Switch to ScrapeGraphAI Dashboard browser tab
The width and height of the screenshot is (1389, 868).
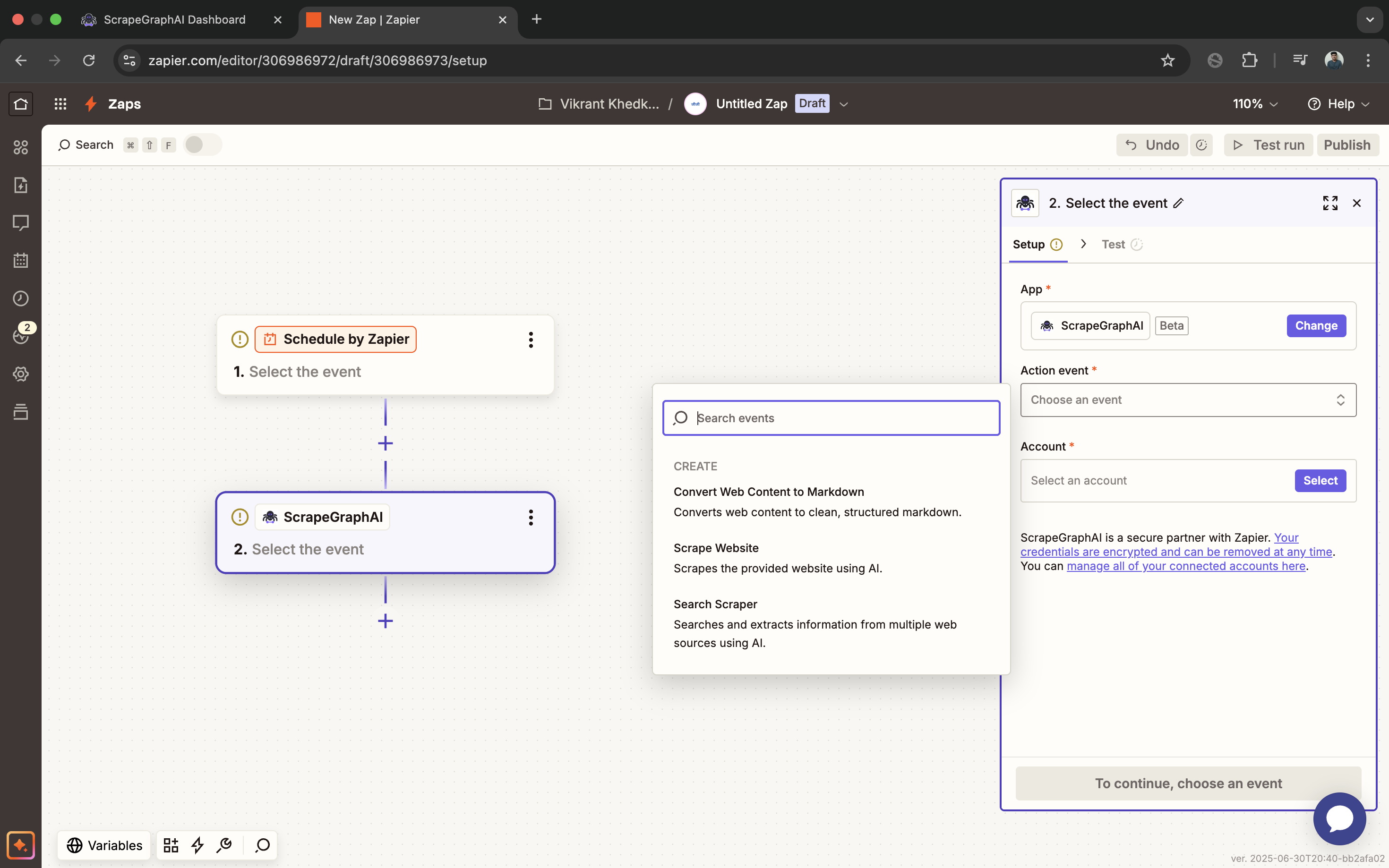(x=181, y=19)
